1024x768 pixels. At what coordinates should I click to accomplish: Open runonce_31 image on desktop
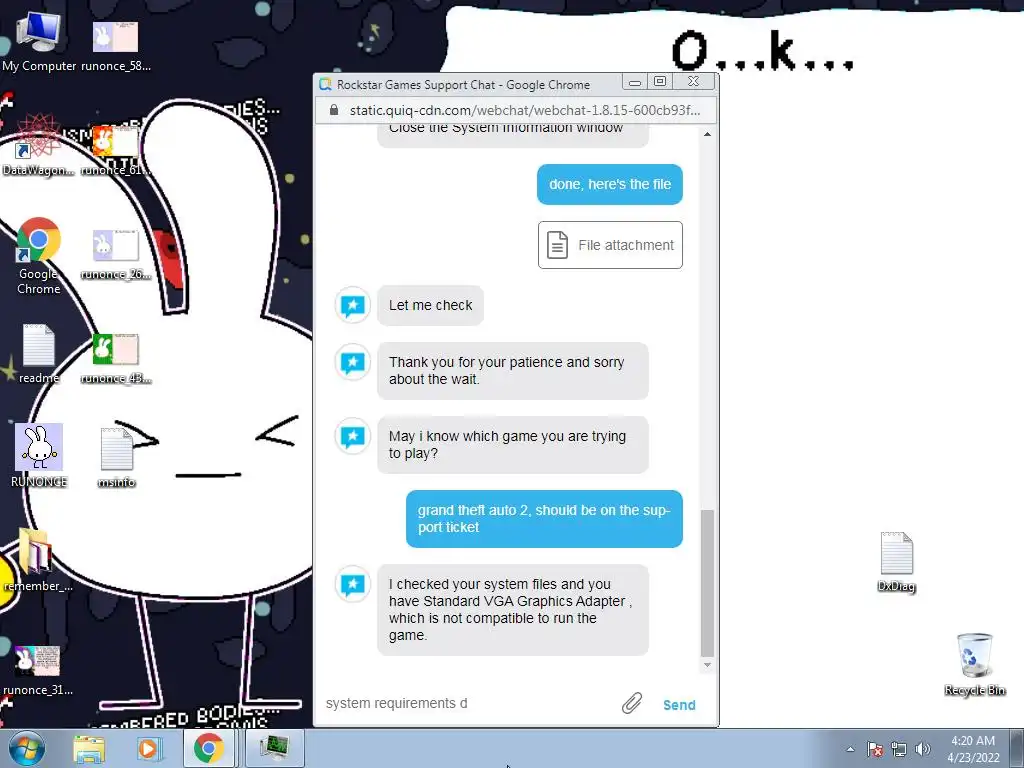click(x=37, y=669)
